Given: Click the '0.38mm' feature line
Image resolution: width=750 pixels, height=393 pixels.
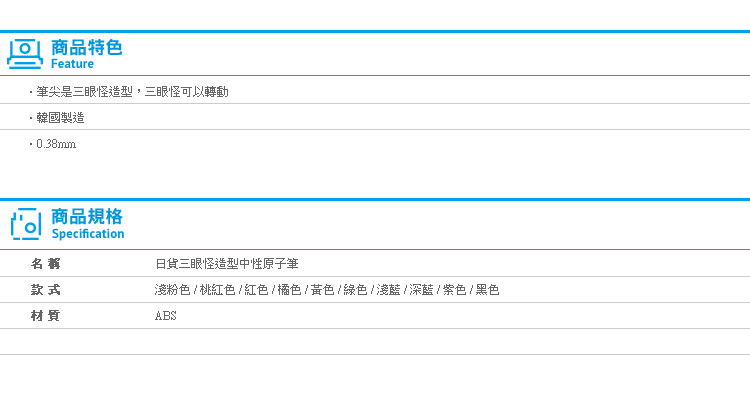Looking at the screenshot, I should click(x=56, y=144).
